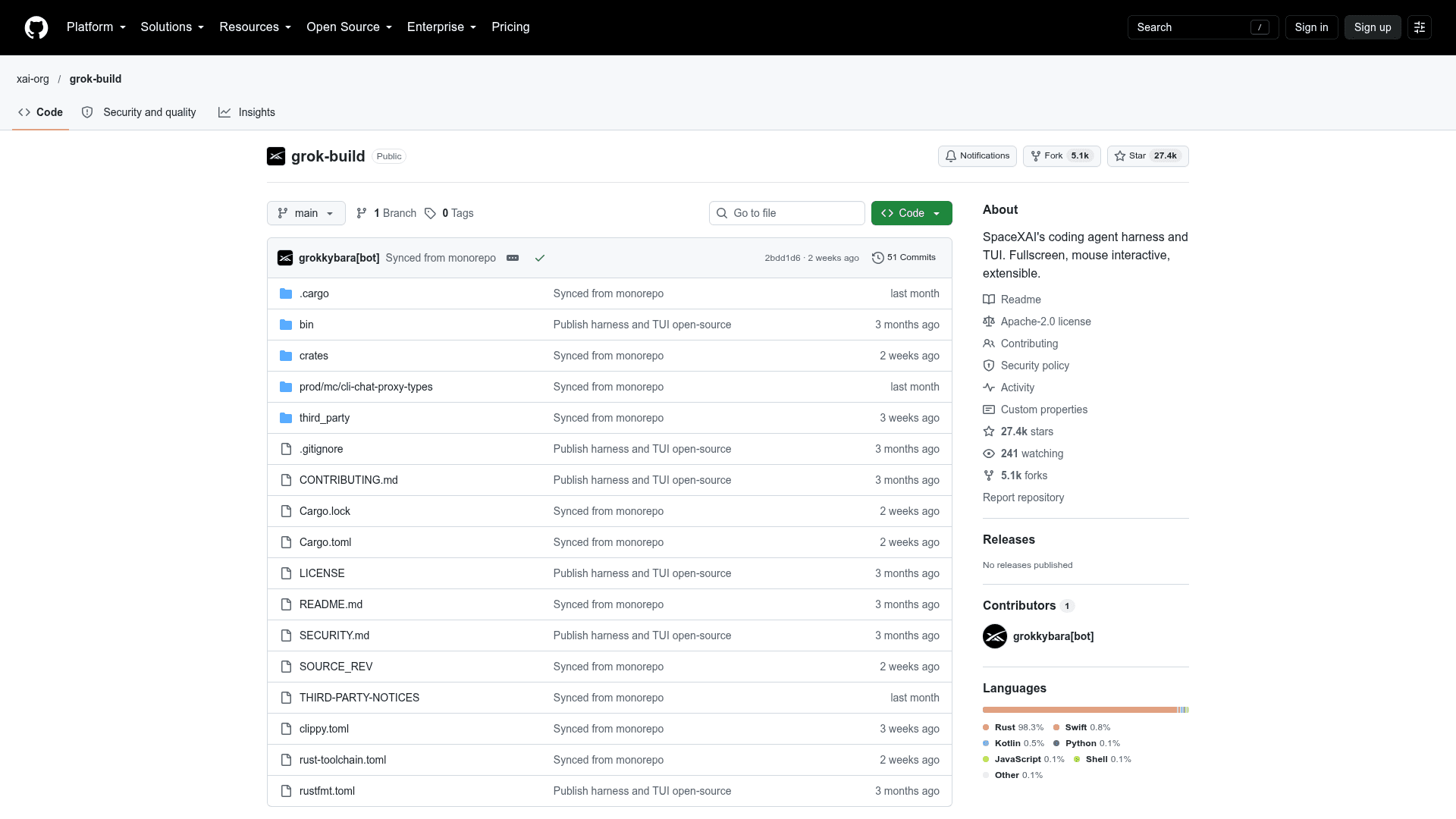This screenshot has width=1456, height=819.
Task: Open the commit message ellipsis details
Action: click(x=513, y=258)
